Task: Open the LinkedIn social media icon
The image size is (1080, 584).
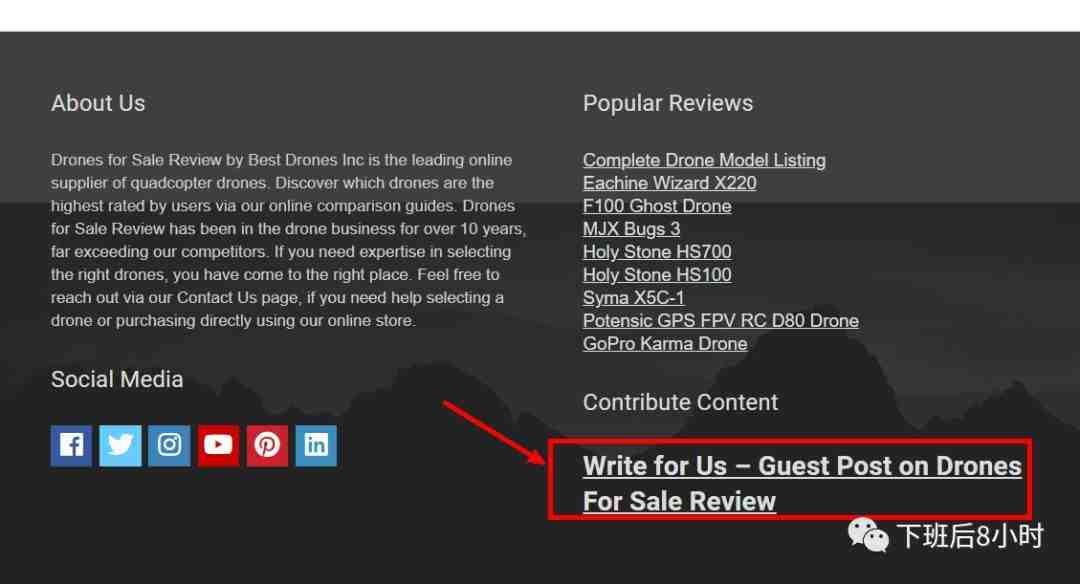Action: click(x=316, y=446)
